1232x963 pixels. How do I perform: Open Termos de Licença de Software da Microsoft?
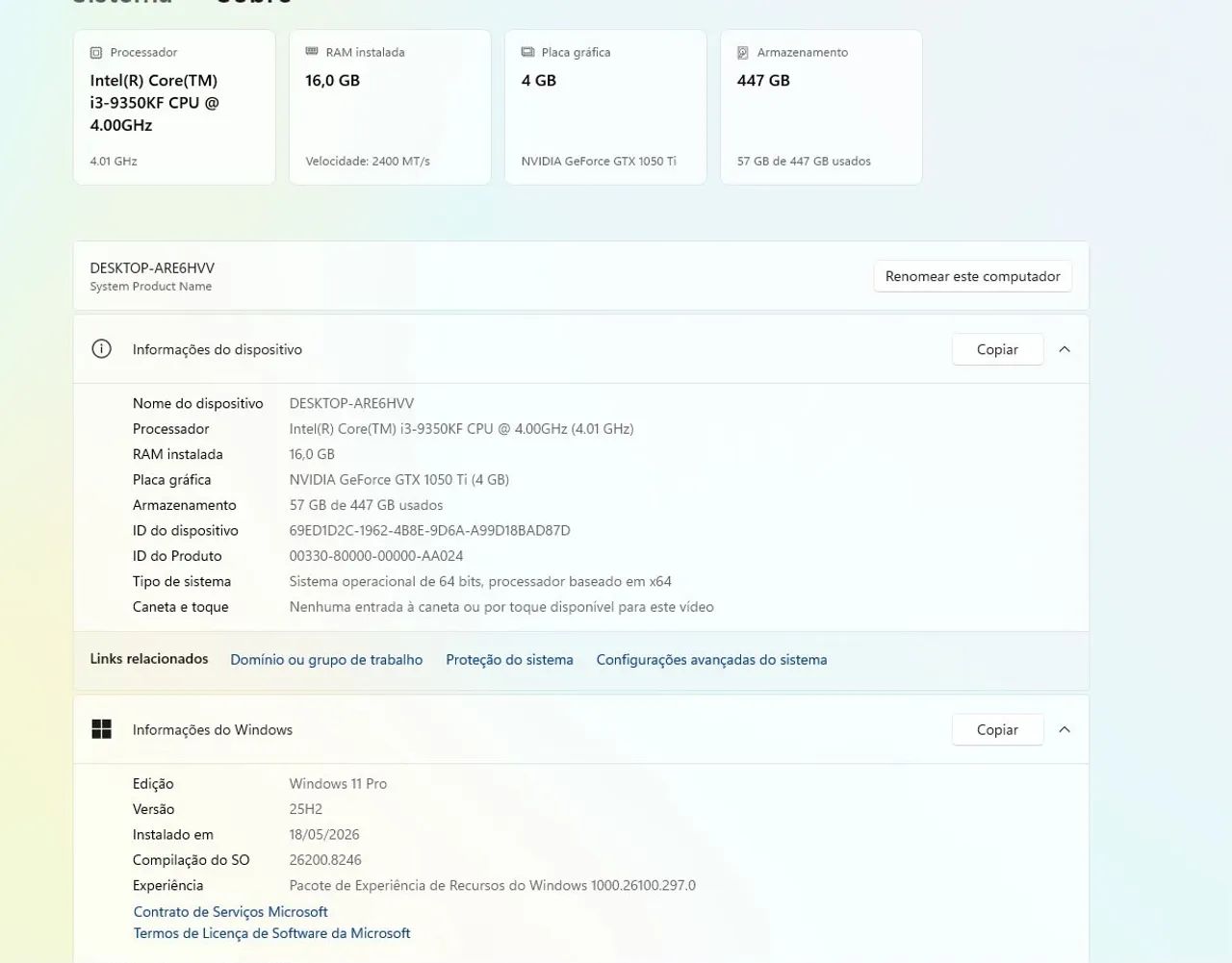(x=271, y=933)
